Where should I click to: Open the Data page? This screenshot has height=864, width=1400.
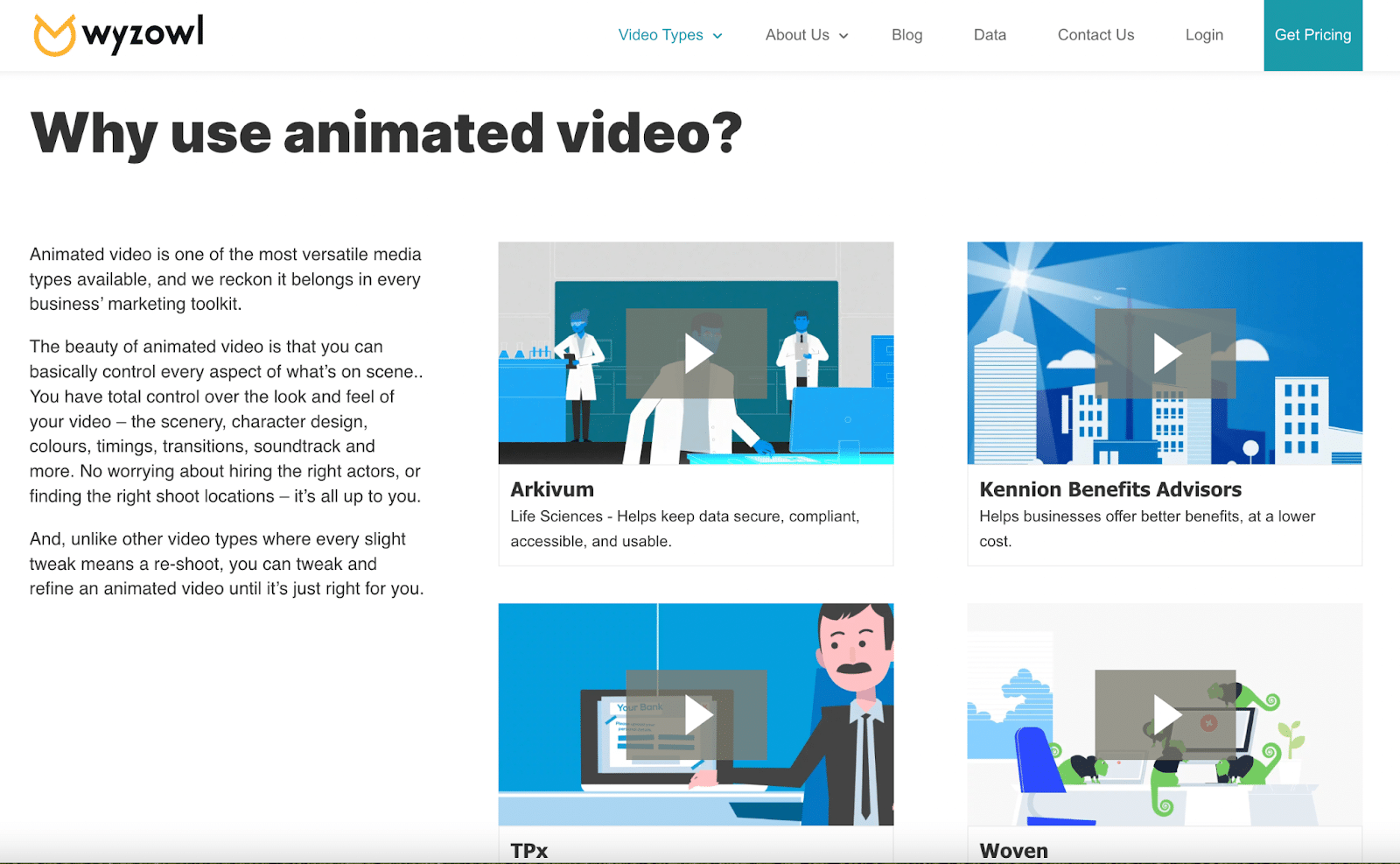[x=990, y=35]
